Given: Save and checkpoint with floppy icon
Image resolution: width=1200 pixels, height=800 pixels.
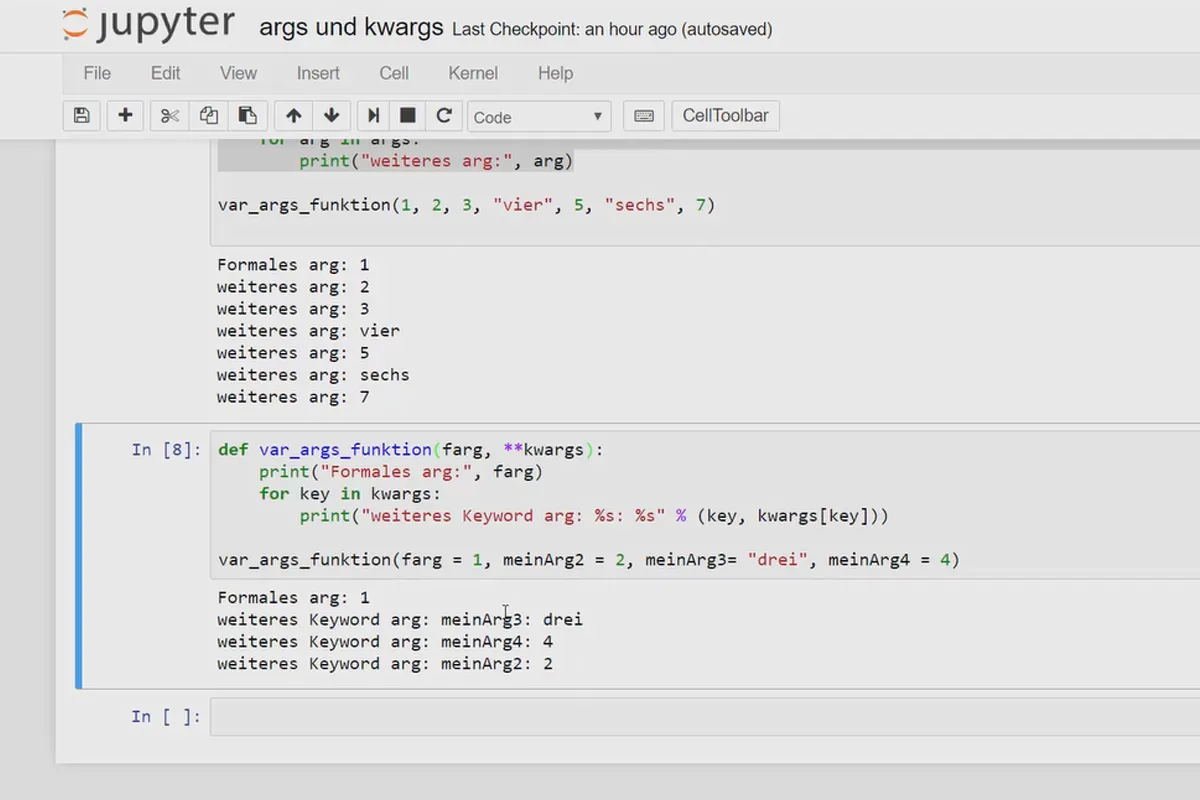Looking at the screenshot, I should [x=82, y=116].
